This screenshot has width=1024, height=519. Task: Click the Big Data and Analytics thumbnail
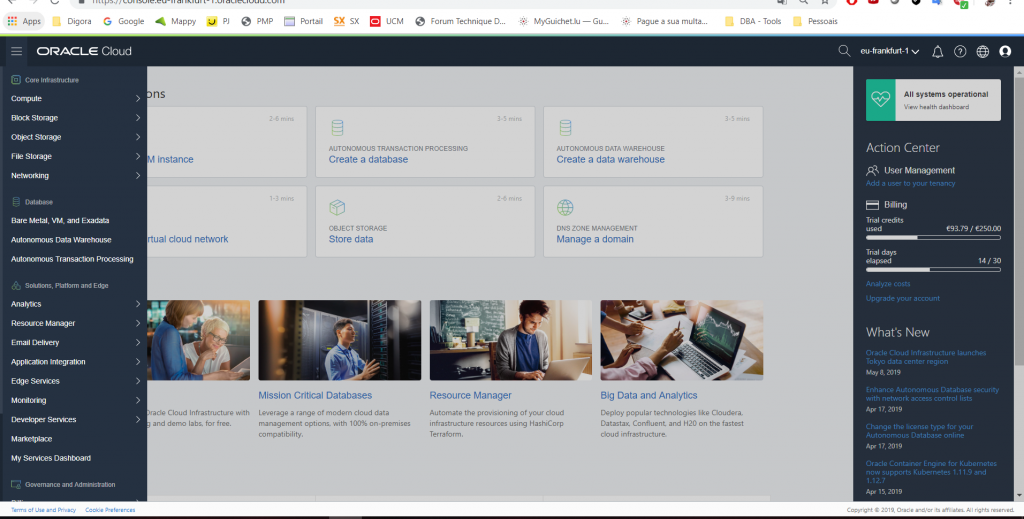(x=682, y=340)
